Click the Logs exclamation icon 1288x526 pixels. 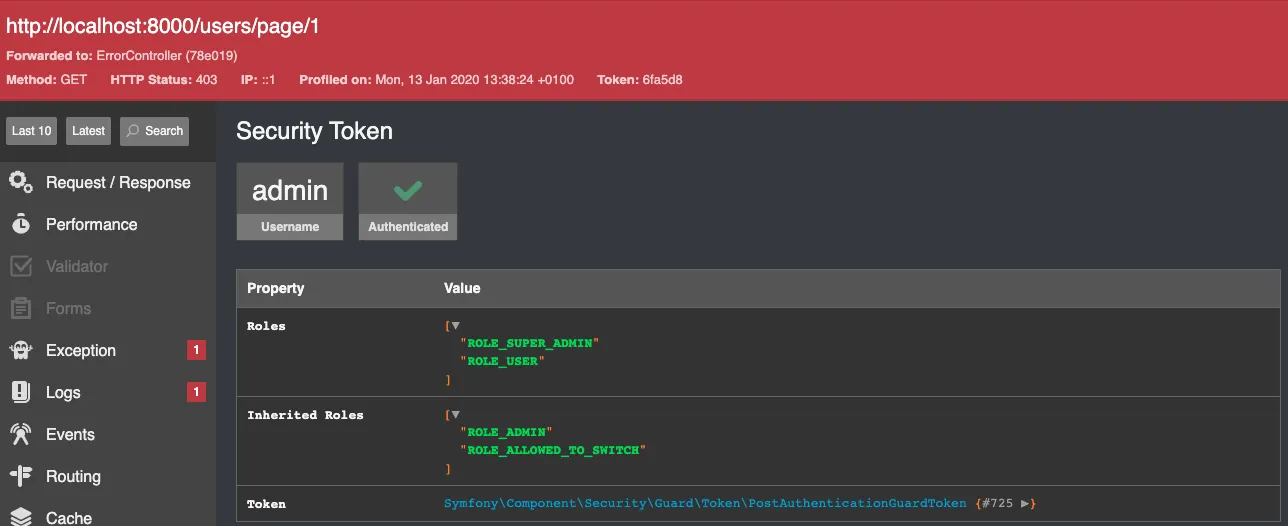point(21,393)
